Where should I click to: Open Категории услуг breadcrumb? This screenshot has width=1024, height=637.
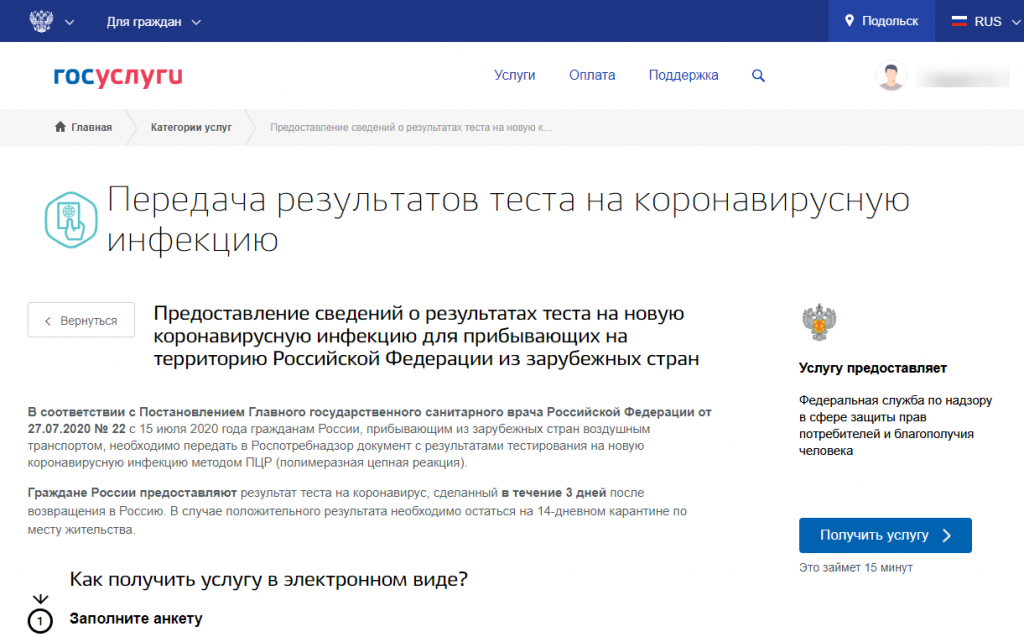tap(191, 127)
